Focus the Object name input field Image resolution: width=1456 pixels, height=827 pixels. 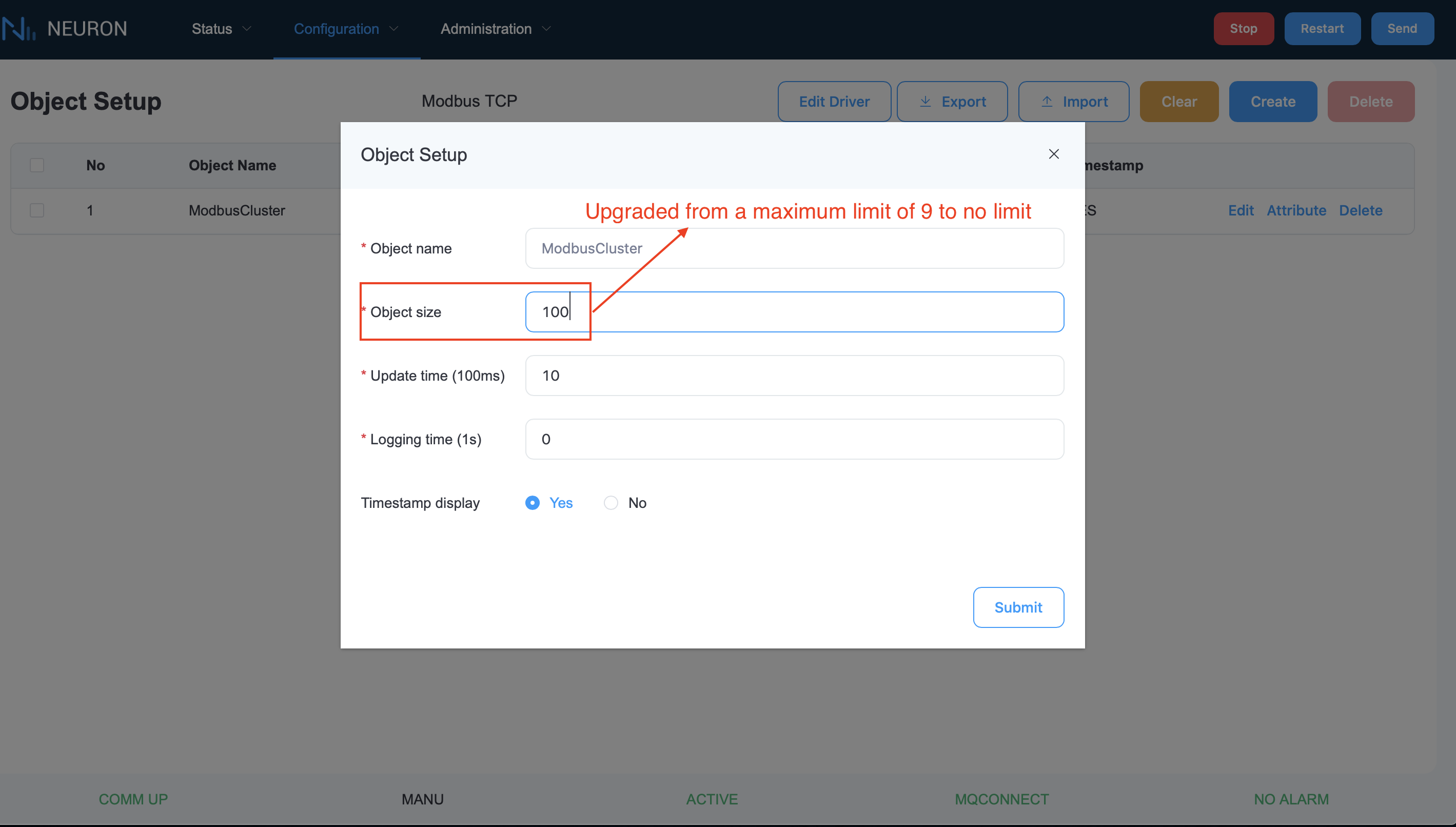coord(795,248)
